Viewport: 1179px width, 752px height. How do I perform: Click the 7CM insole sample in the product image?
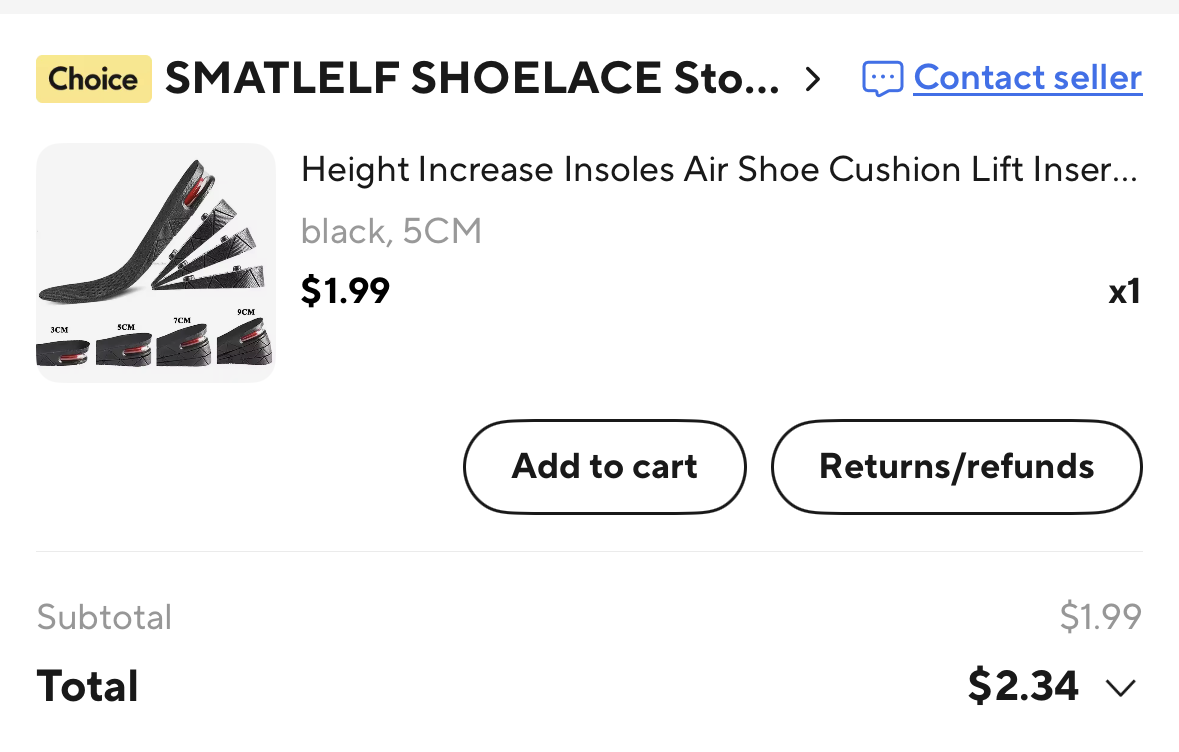click(185, 346)
